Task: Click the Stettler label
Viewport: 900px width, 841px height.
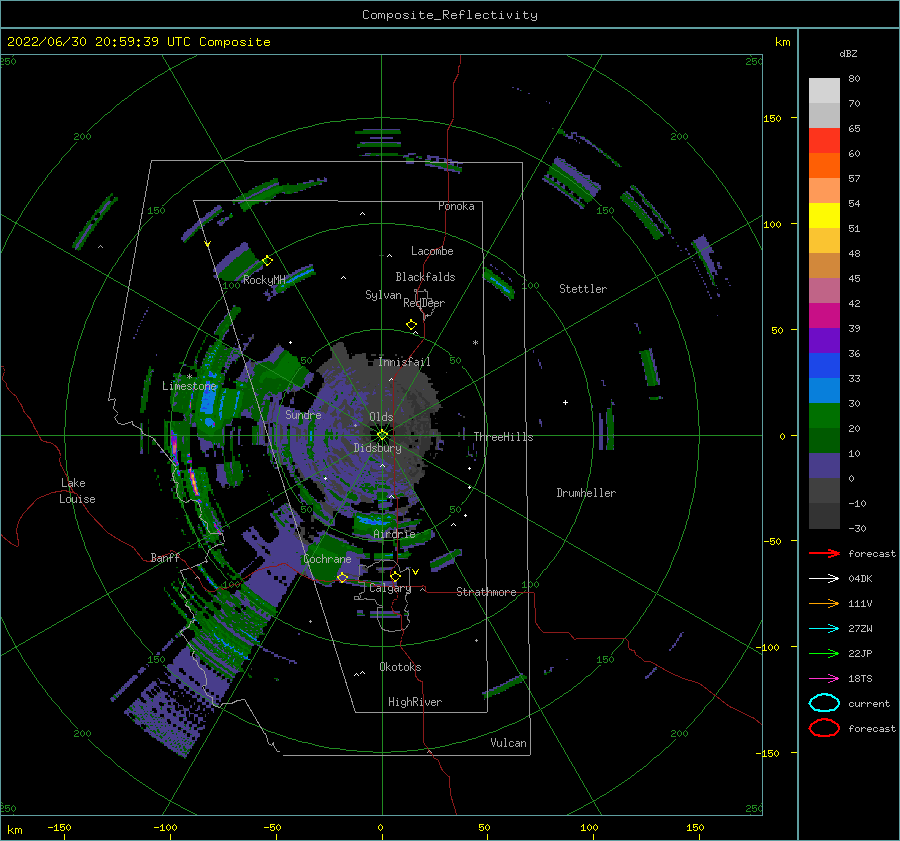Action: 583,289
